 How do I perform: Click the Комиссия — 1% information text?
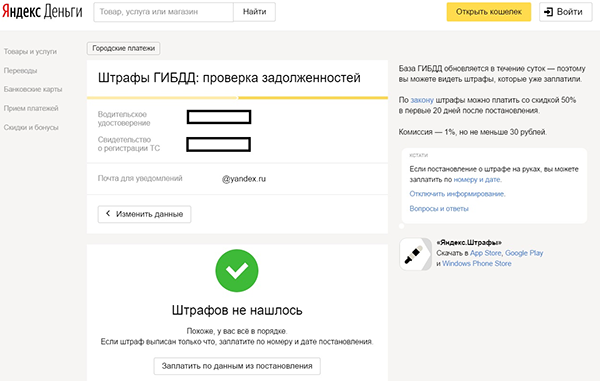pyautogui.click(x=473, y=132)
